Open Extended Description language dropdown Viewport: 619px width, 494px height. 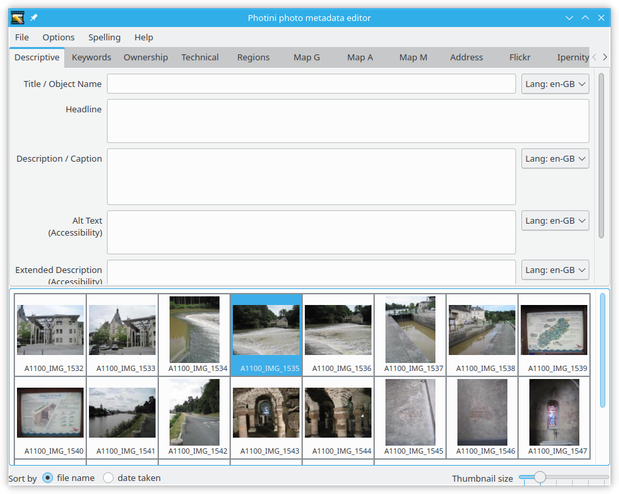click(x=555, y=270)
